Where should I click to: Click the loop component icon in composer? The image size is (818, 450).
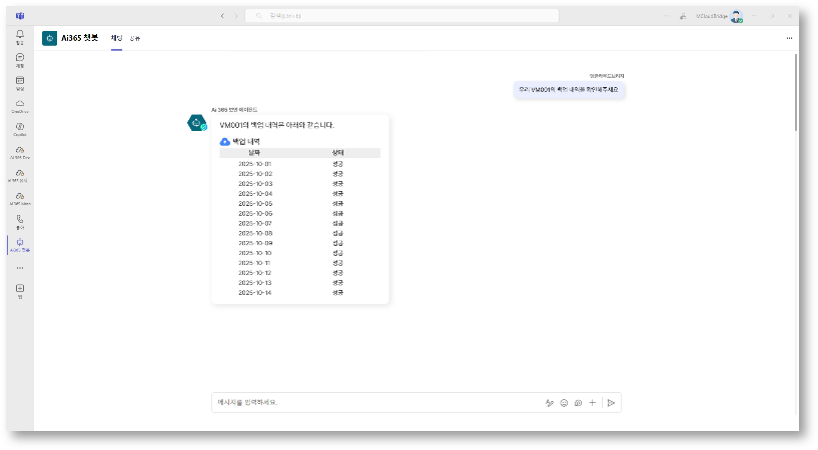coord(578,403)
